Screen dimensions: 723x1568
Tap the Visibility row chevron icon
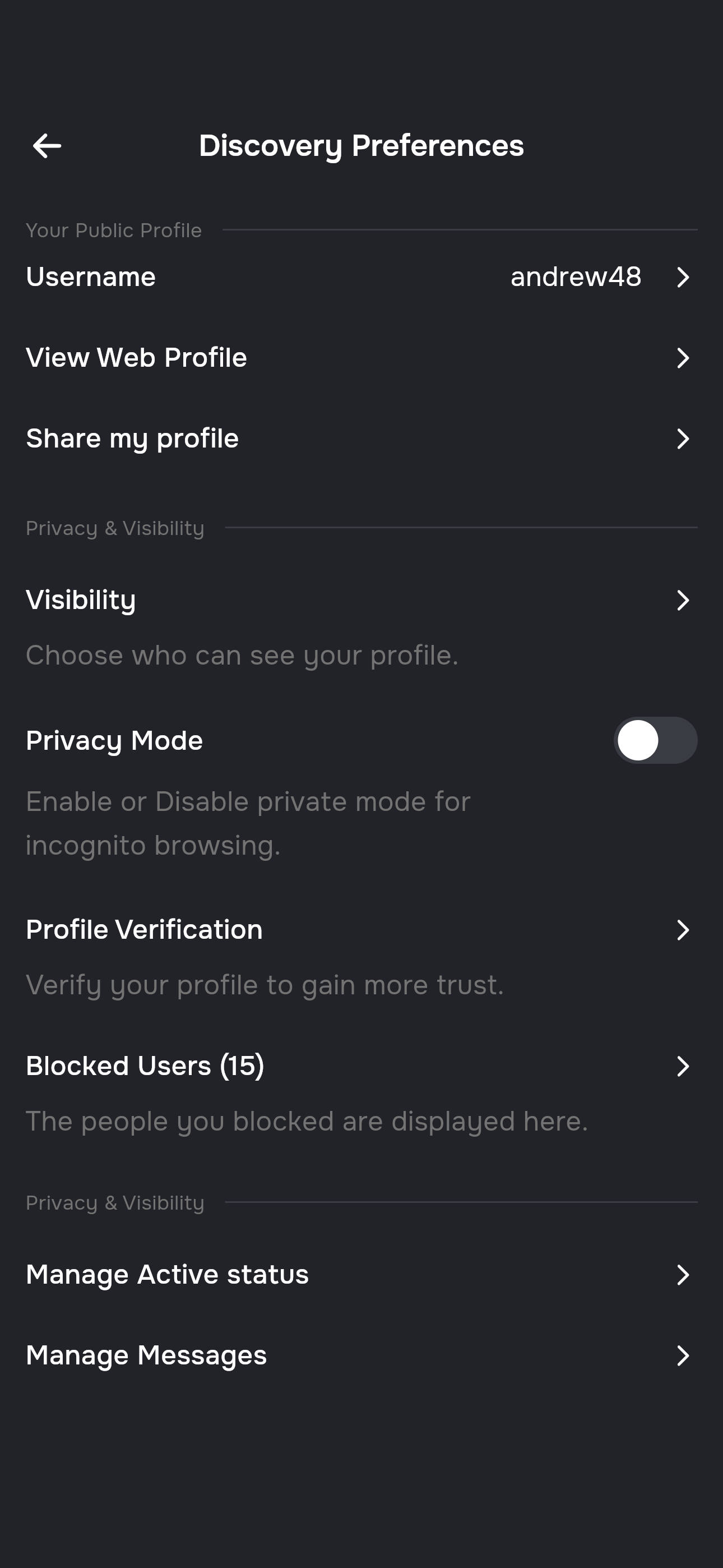683,600
